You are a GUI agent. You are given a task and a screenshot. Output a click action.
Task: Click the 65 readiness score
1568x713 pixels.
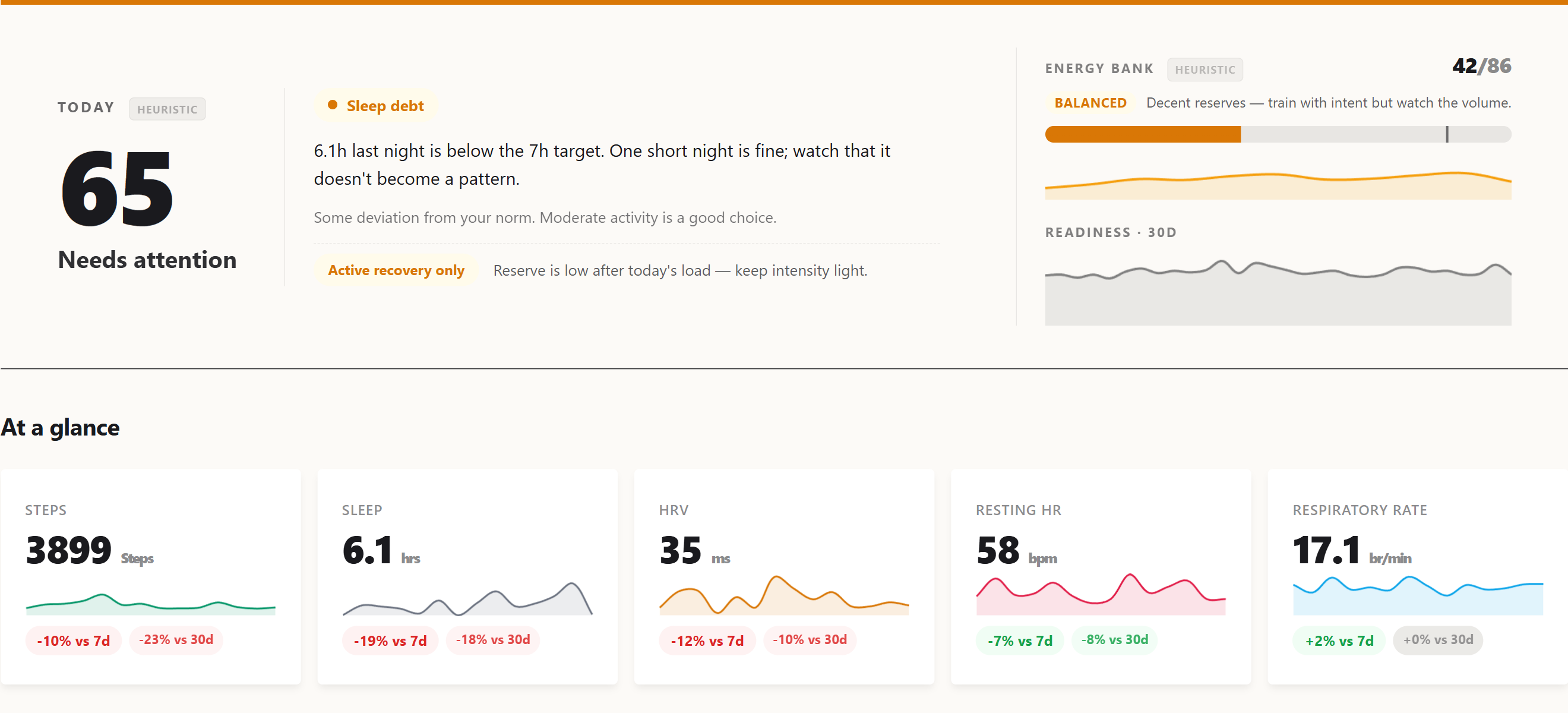click(x=118, y=189)
